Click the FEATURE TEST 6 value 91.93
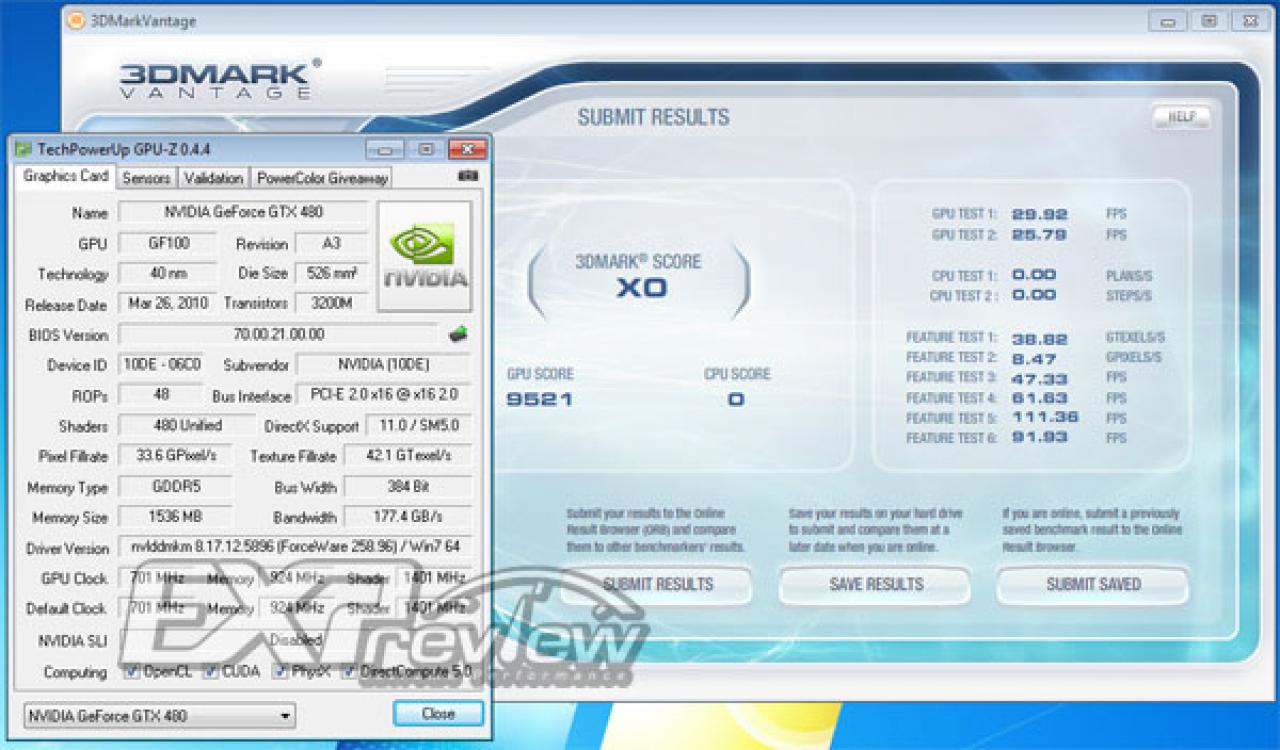The height and width of the screenshot is (750, 1280). (x=1039, y=438)
